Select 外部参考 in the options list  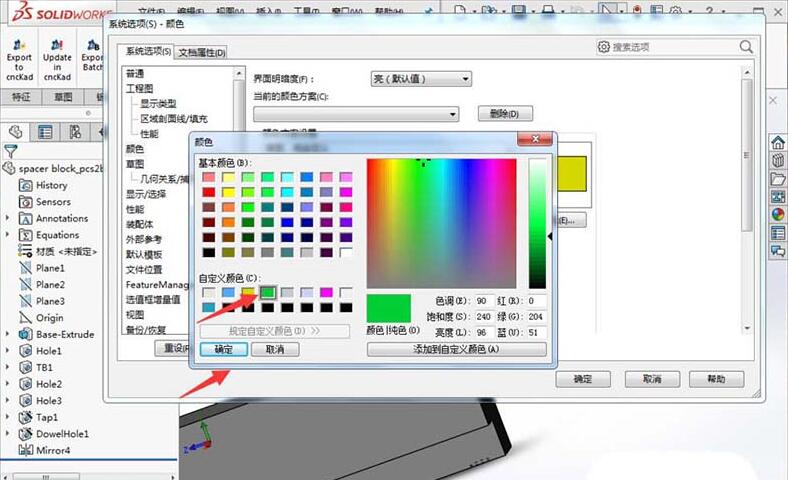pyautogui.click(x=144, y=239)
